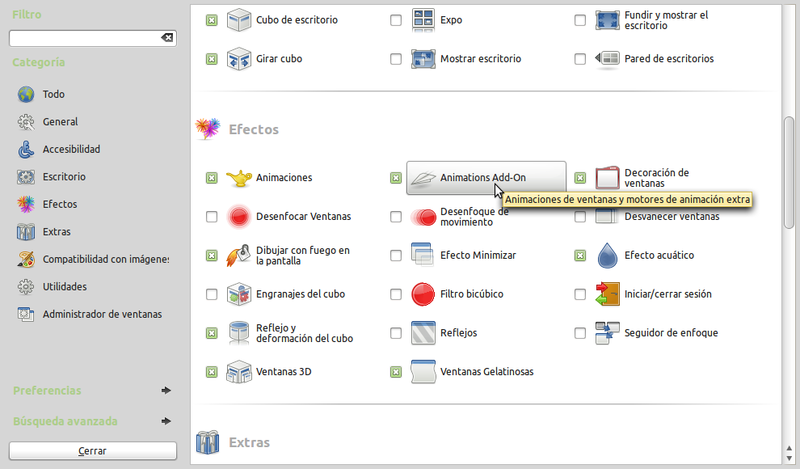The height and width of the screenshot is (469, 800).
Task: Open the Efecto acuático water drop icon
Action: [608, 256]
